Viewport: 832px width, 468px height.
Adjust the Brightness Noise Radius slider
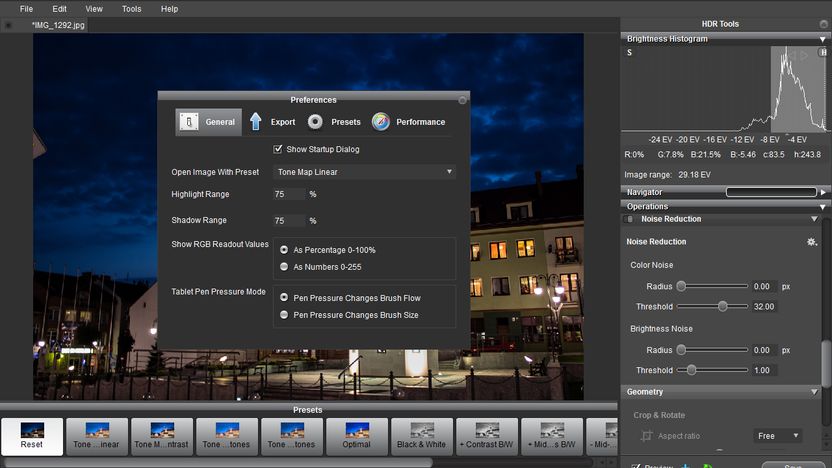pyautogui.click(x=681, y=350)
